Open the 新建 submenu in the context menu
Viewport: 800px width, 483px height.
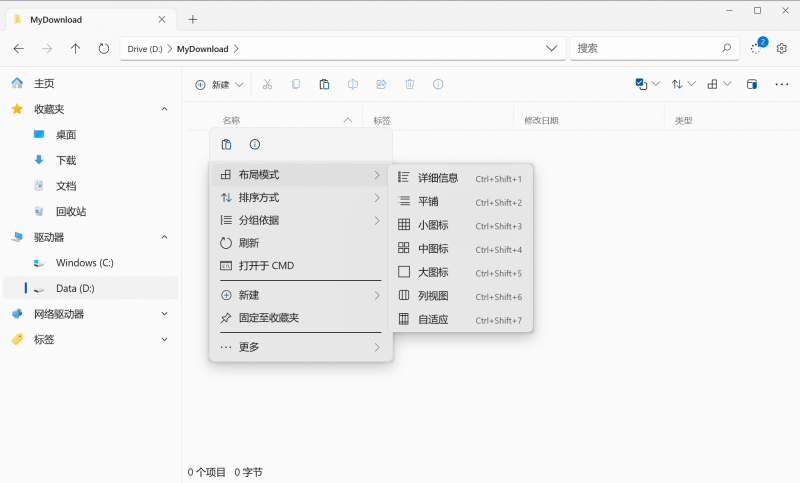pyautogui.click(x=301, y=295)
